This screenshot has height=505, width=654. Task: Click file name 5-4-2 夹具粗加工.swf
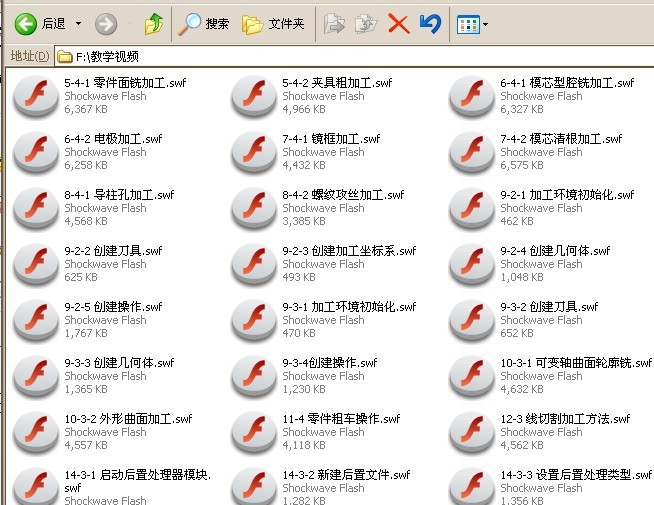pyautogui.click(x=337, y=83)
